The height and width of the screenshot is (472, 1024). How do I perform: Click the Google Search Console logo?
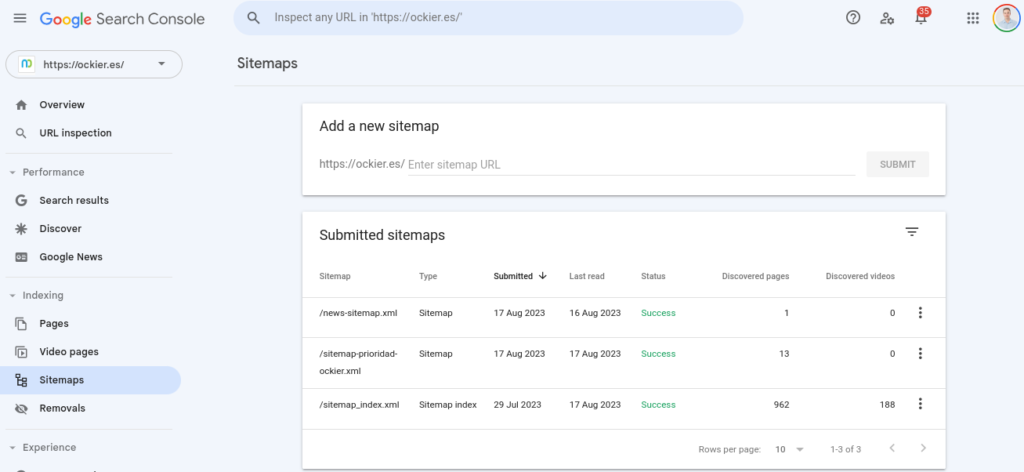coord(122,19)
